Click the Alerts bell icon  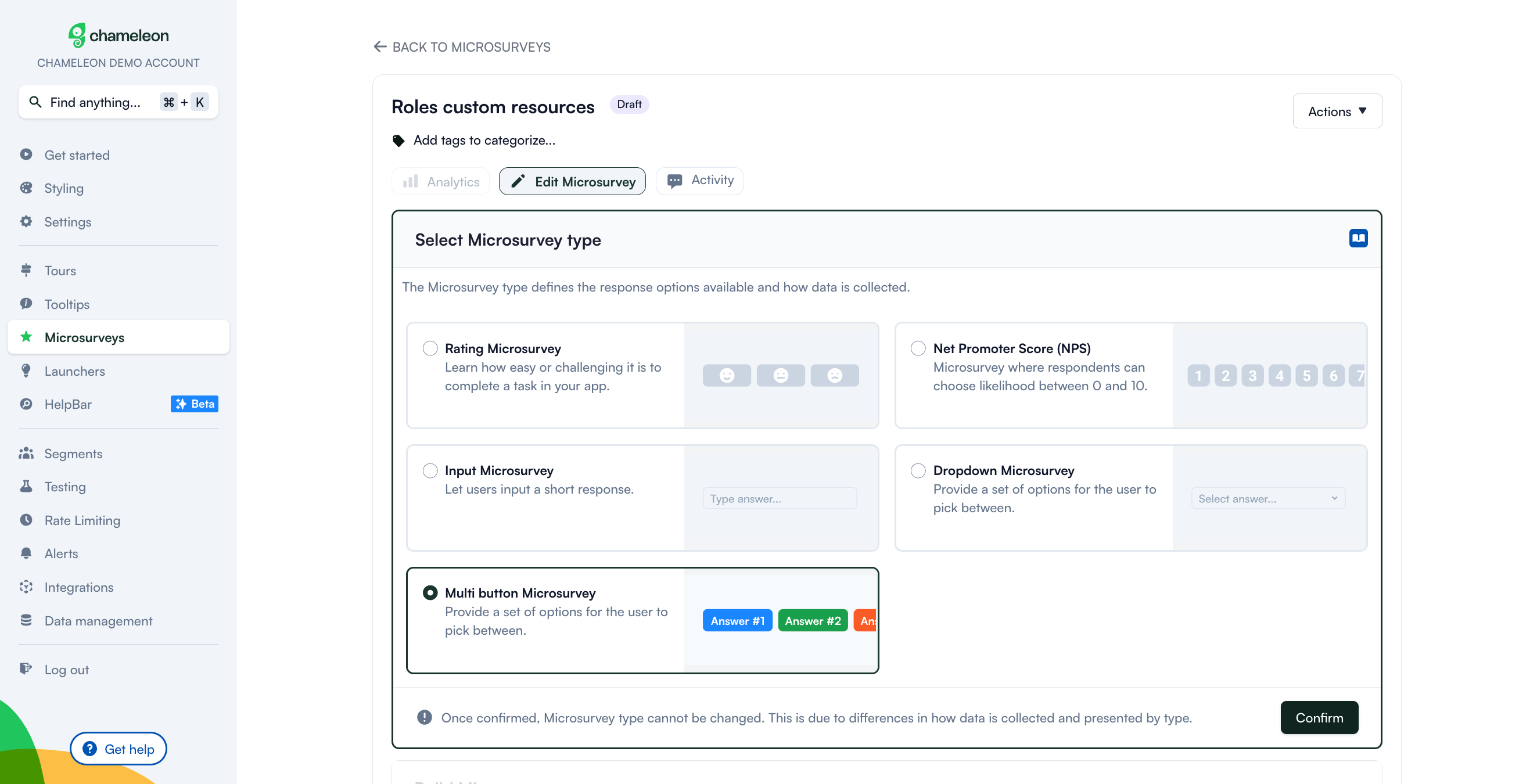pos(26,553)
